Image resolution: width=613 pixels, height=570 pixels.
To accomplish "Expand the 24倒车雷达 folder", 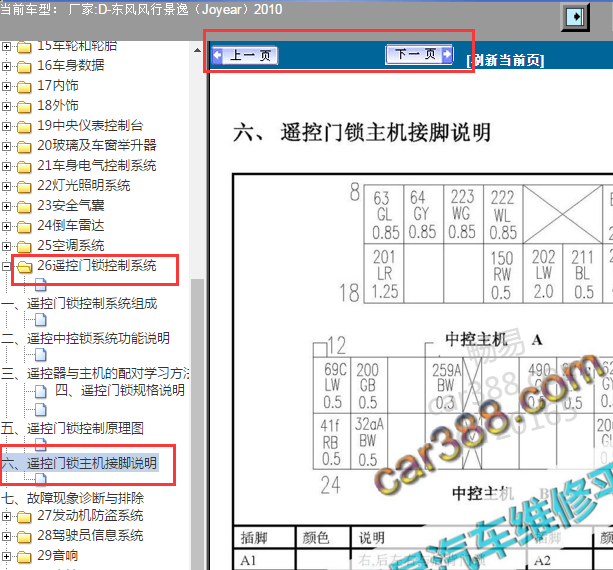I will [x=6, y=226].
